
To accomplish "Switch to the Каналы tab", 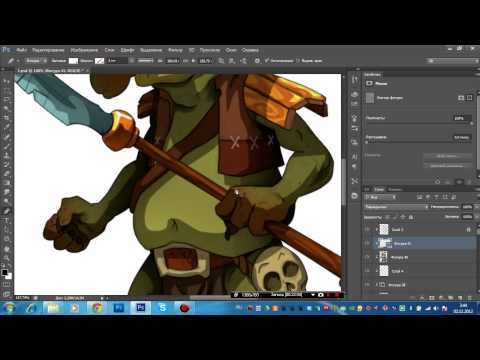I will click(395, 189).
